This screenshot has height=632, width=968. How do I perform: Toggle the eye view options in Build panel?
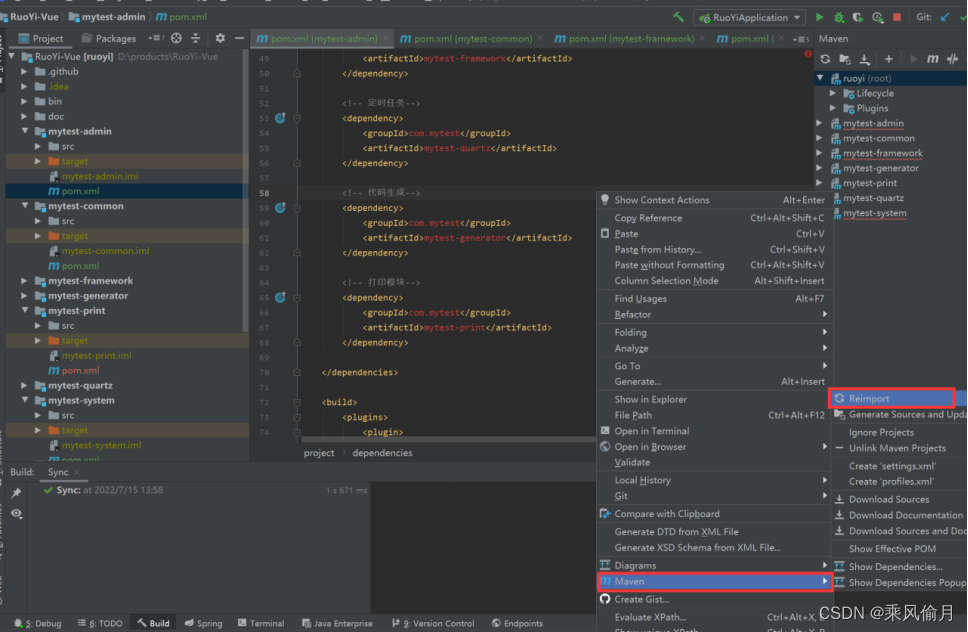16,513
